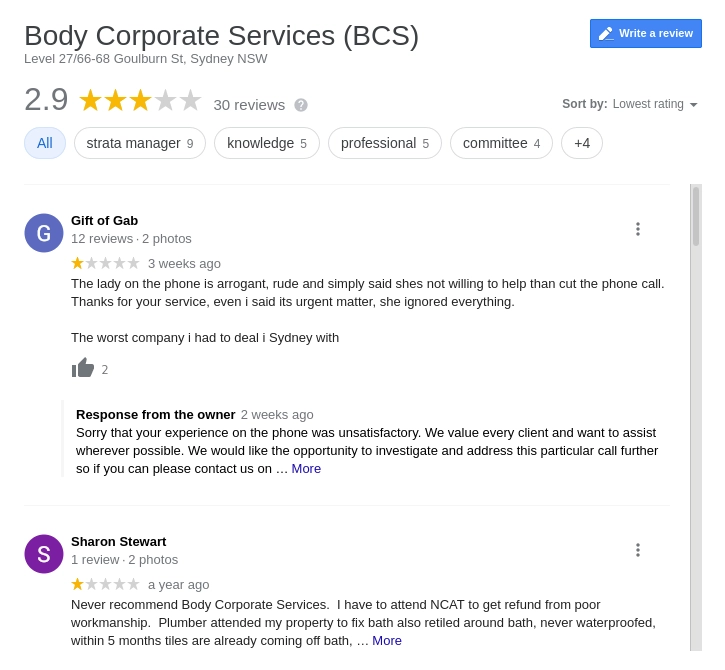The height and width of the screenshot is (670, 725).
Task: Filter reviews by professional
Action: pyautogui.click(x=385, y=143)
